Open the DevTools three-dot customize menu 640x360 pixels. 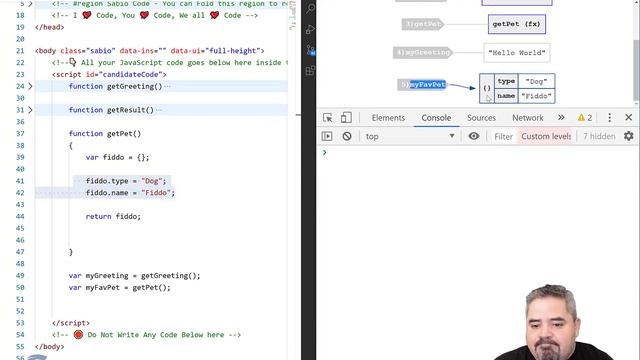609,118
